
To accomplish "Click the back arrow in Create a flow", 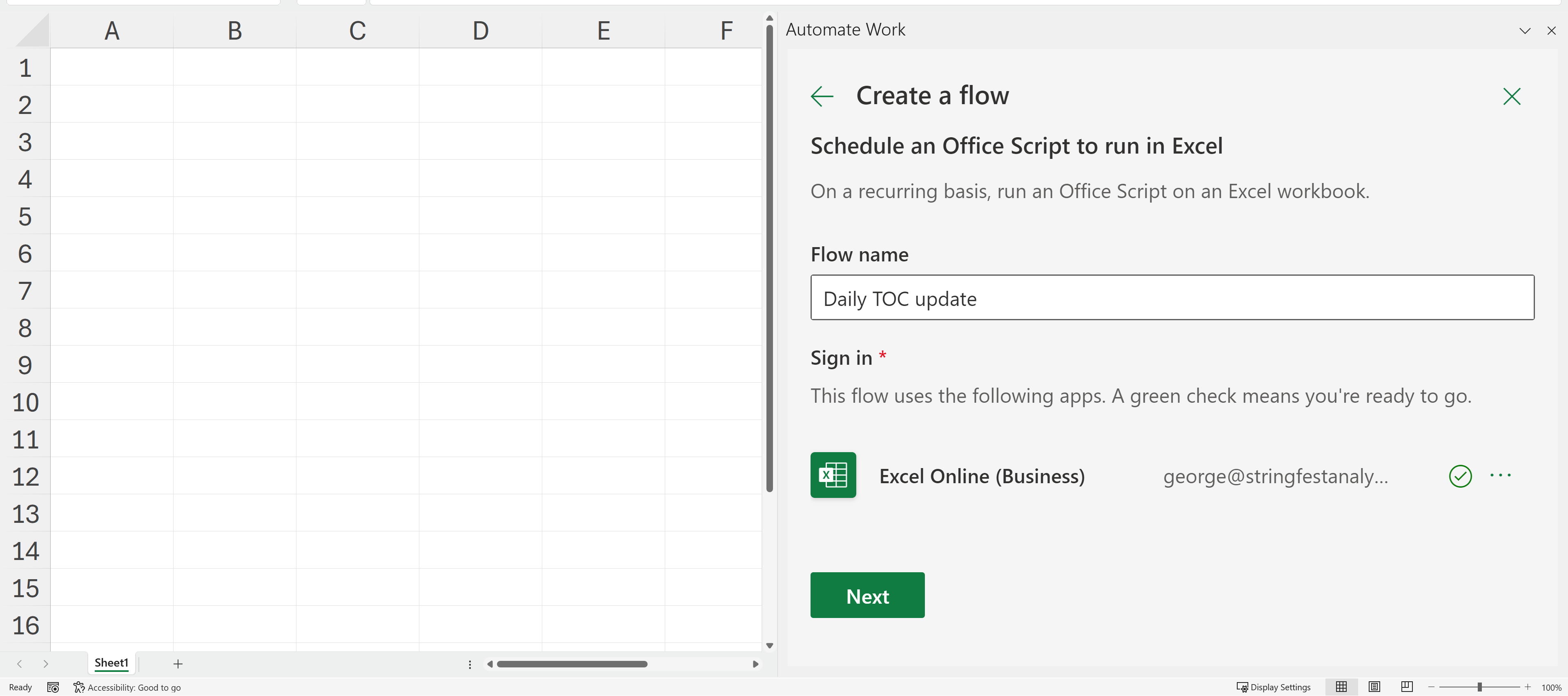I will coord(822,96).
